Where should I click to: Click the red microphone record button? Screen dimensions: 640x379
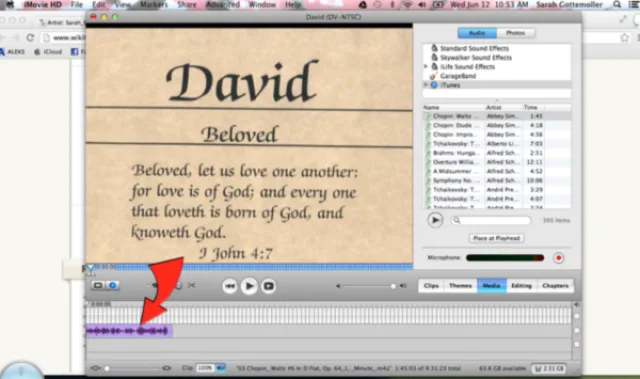(558, 258)
